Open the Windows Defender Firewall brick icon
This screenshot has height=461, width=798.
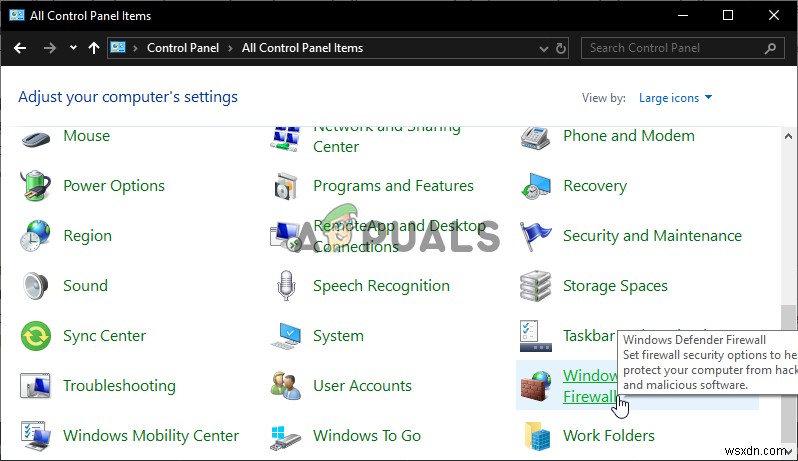[x=536, y=386]
